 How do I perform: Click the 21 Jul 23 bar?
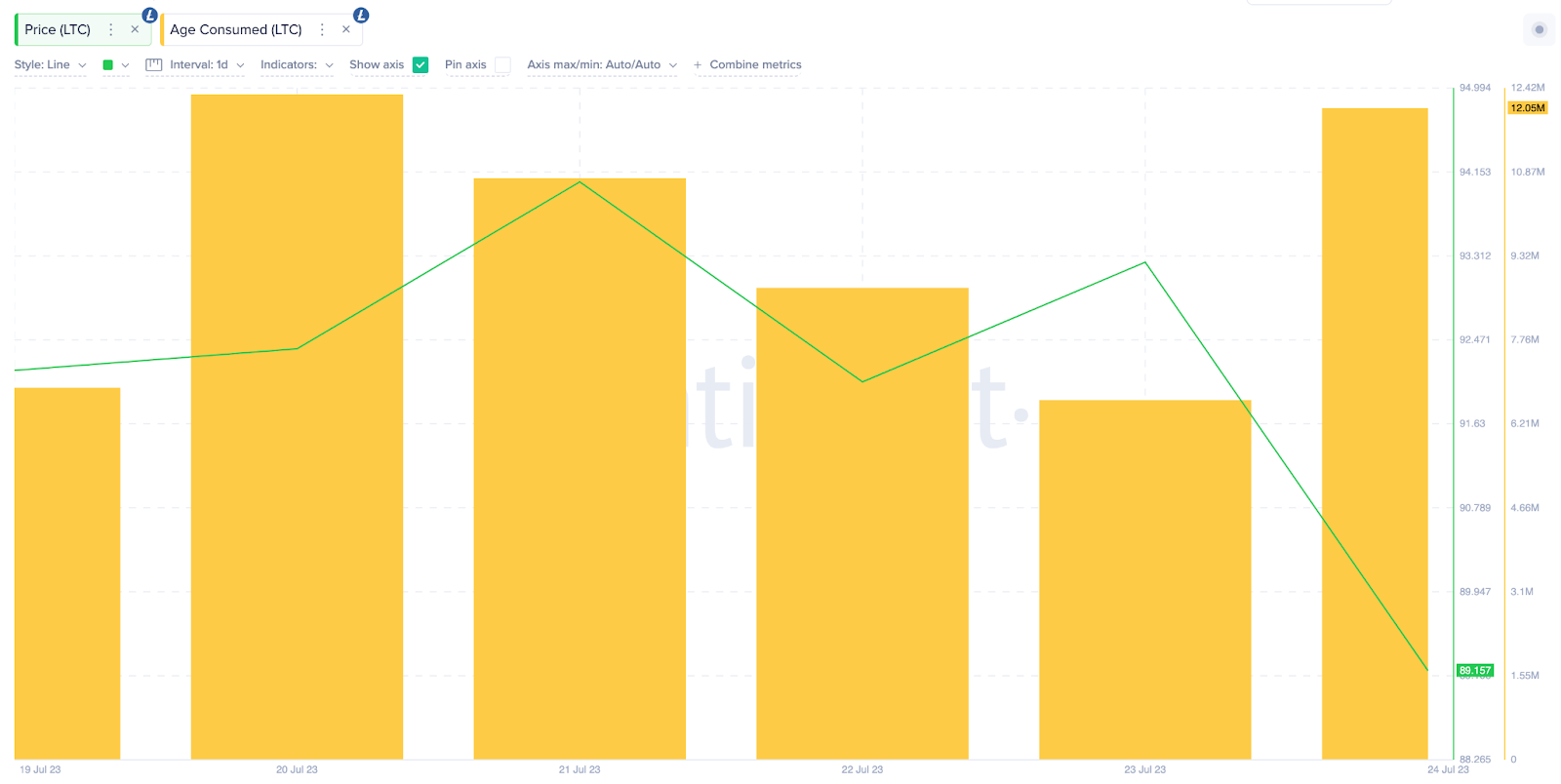click(580, 469)
